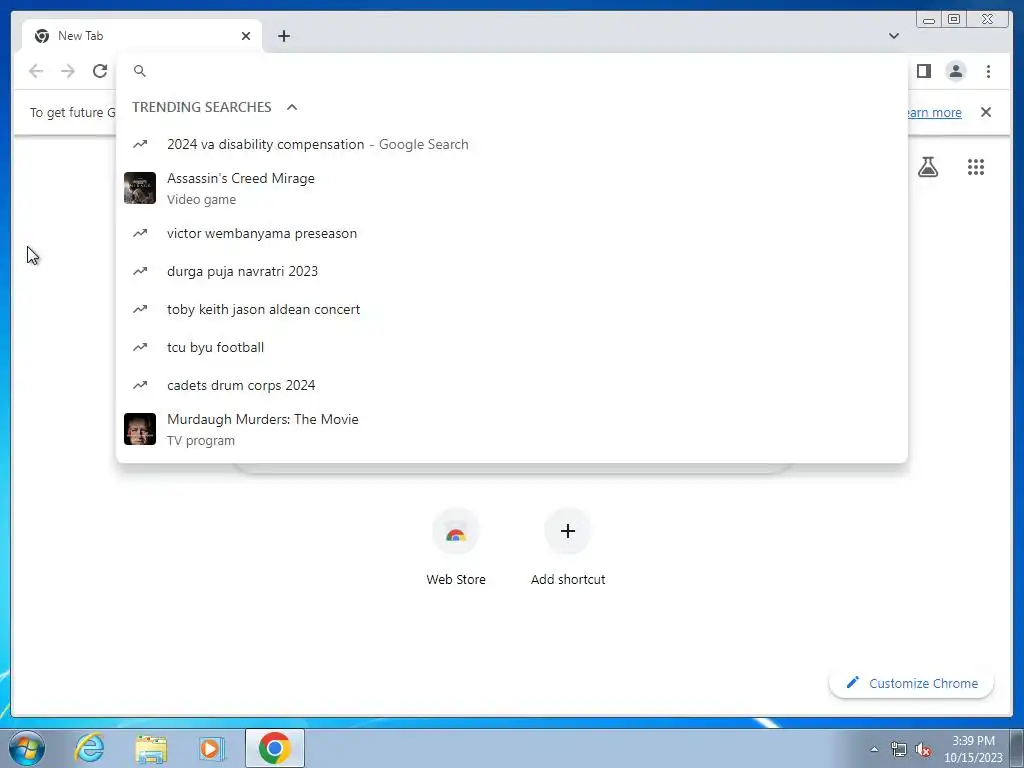Choose durga puja navratri 2023 suggestion
The image size is (1024, 768).
[511, 271]
